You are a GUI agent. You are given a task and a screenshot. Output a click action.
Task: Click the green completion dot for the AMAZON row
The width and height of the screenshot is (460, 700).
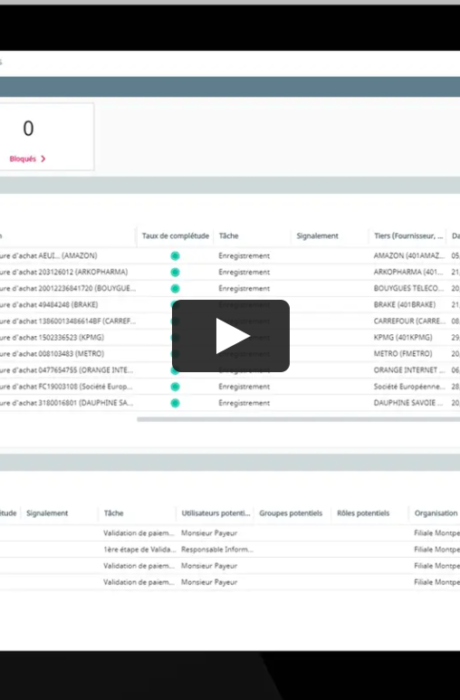pos(175,256)
